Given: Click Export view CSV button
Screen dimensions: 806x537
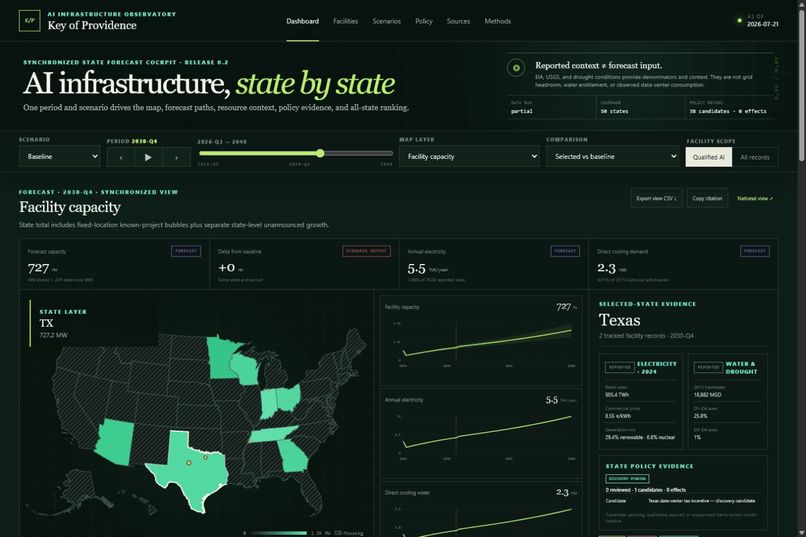Looking at the screenshot, I should tap(656, 198).
